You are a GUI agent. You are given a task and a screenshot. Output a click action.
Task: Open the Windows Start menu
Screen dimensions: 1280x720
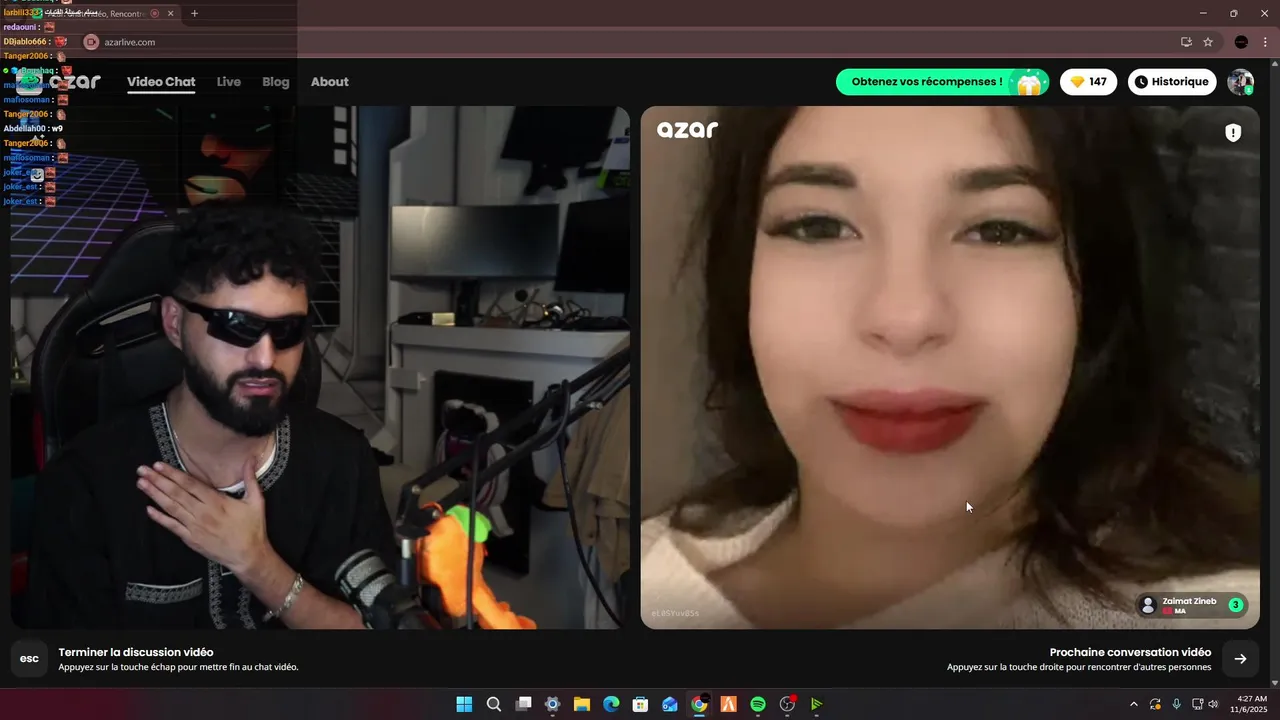click(464, 704)
